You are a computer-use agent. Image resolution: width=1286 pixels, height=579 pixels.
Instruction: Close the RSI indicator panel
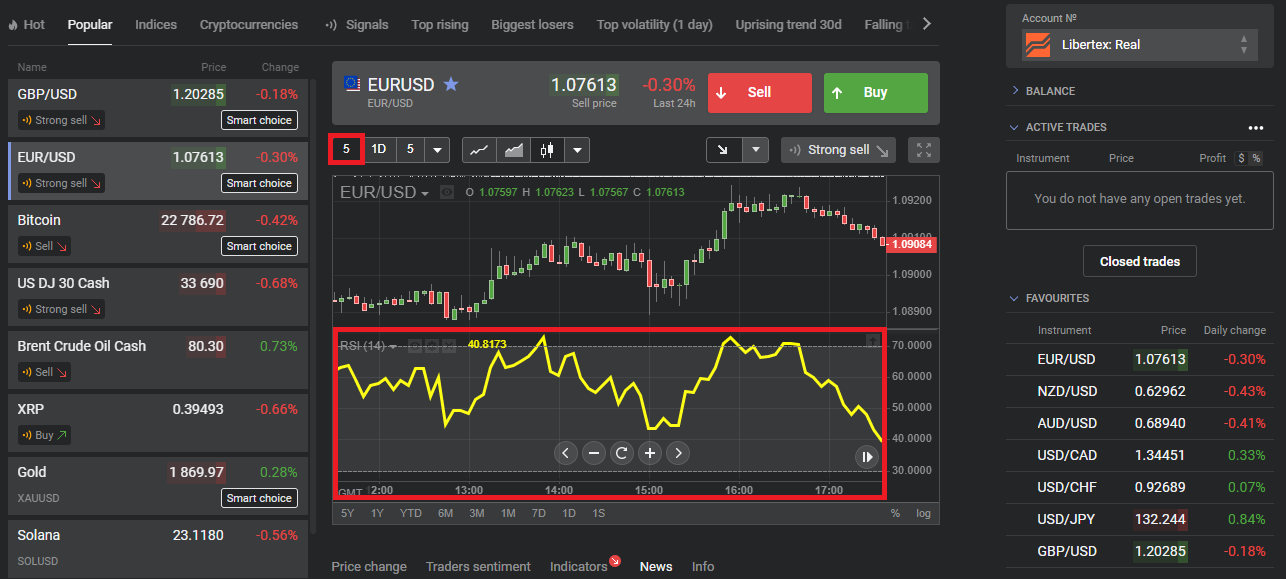point(449,345)
